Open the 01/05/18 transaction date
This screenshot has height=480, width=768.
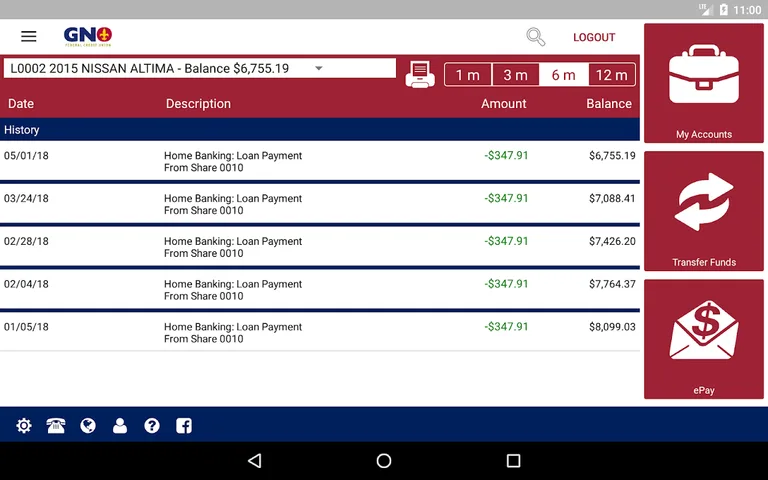[x=26, y=327]
